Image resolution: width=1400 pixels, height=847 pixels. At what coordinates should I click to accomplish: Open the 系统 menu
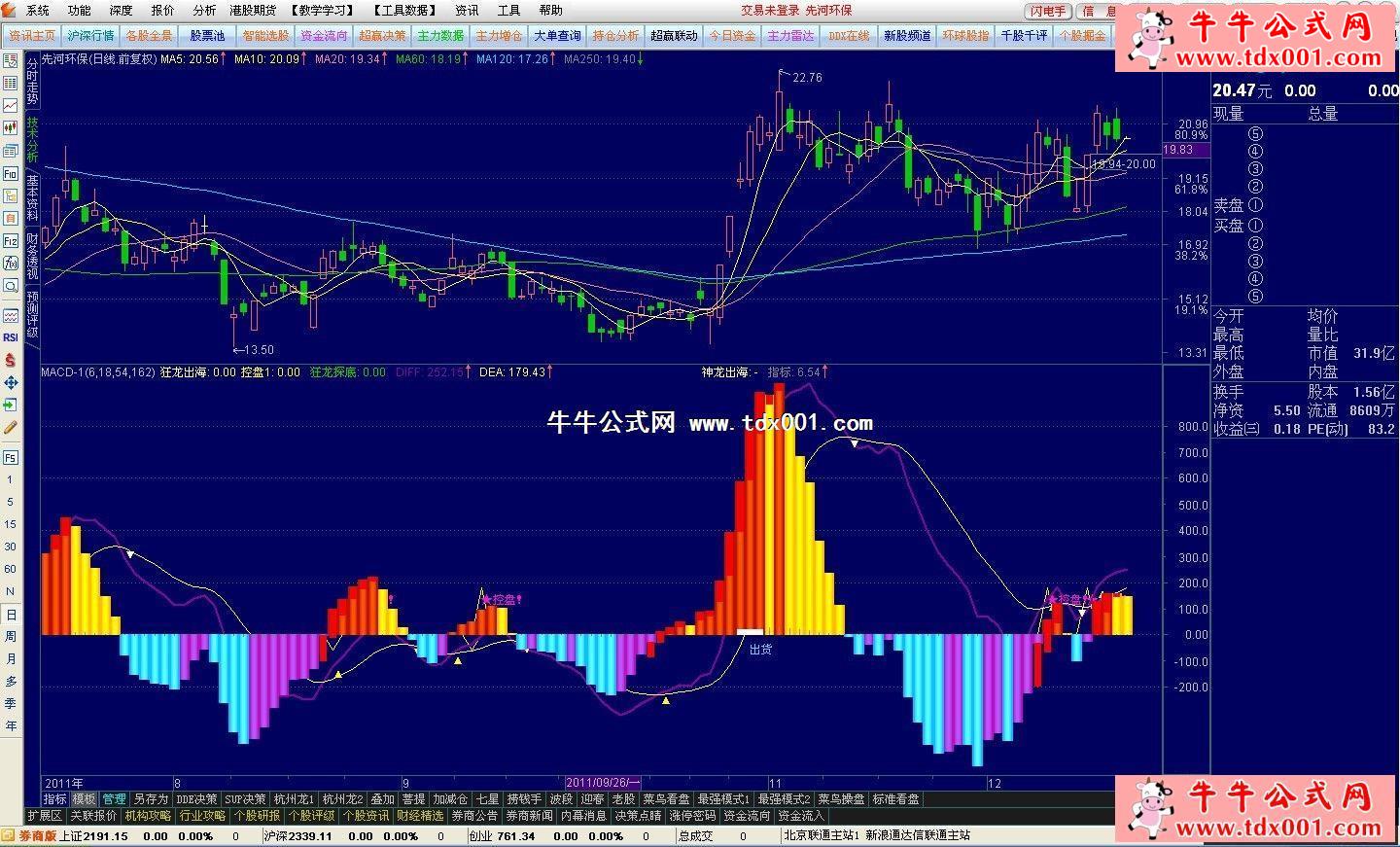tap(37, 11)
